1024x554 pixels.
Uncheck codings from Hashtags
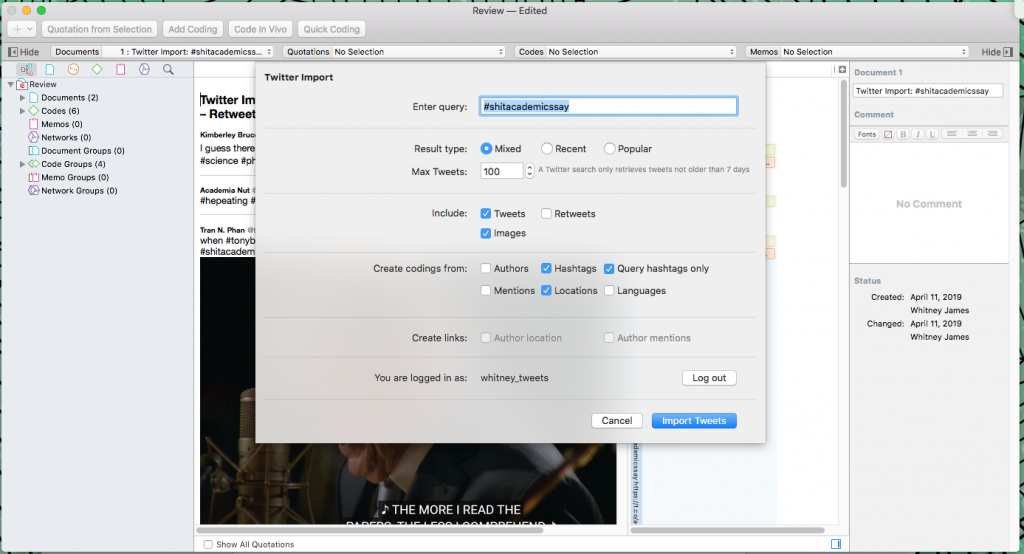point(546,269)
